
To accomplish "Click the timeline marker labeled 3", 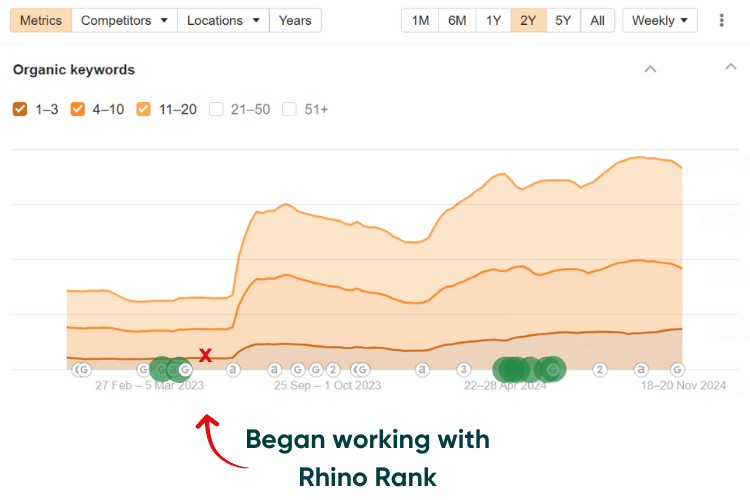I will point(463,369).
